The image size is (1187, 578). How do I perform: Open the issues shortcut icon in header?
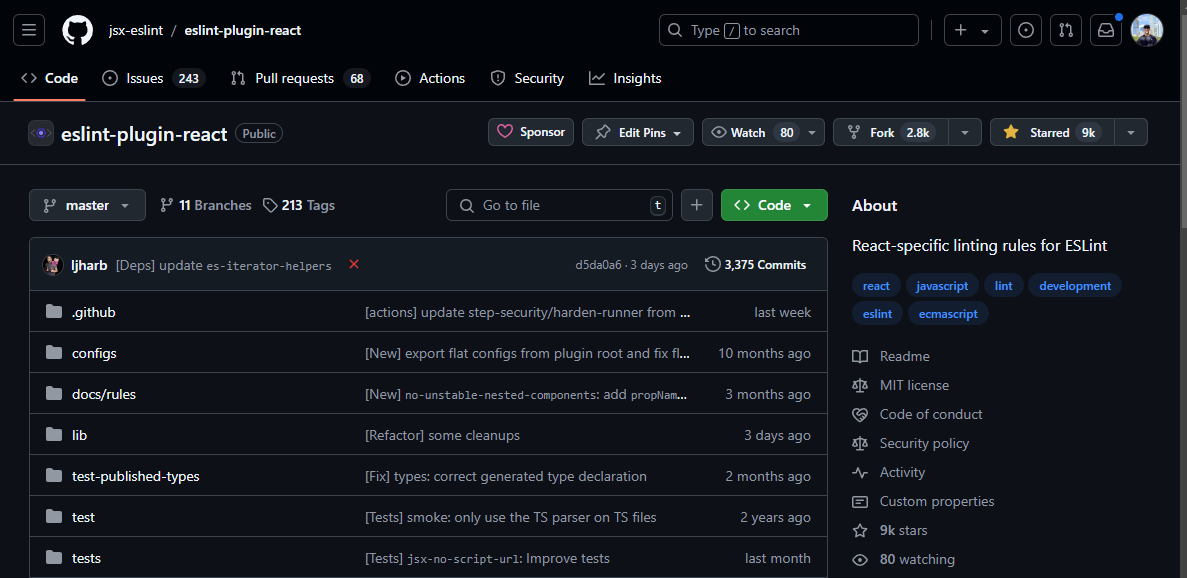pyautogui.click(x=1026, y=30)
